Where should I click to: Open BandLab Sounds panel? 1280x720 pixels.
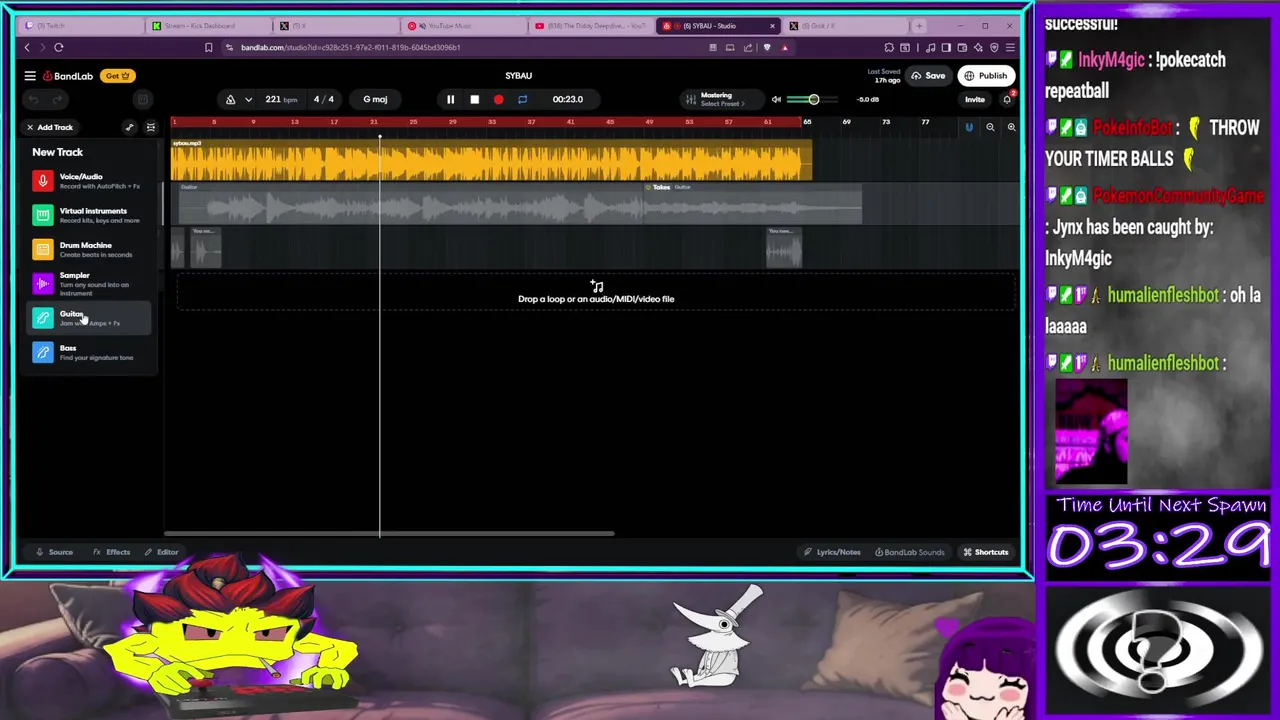(909, 552)
